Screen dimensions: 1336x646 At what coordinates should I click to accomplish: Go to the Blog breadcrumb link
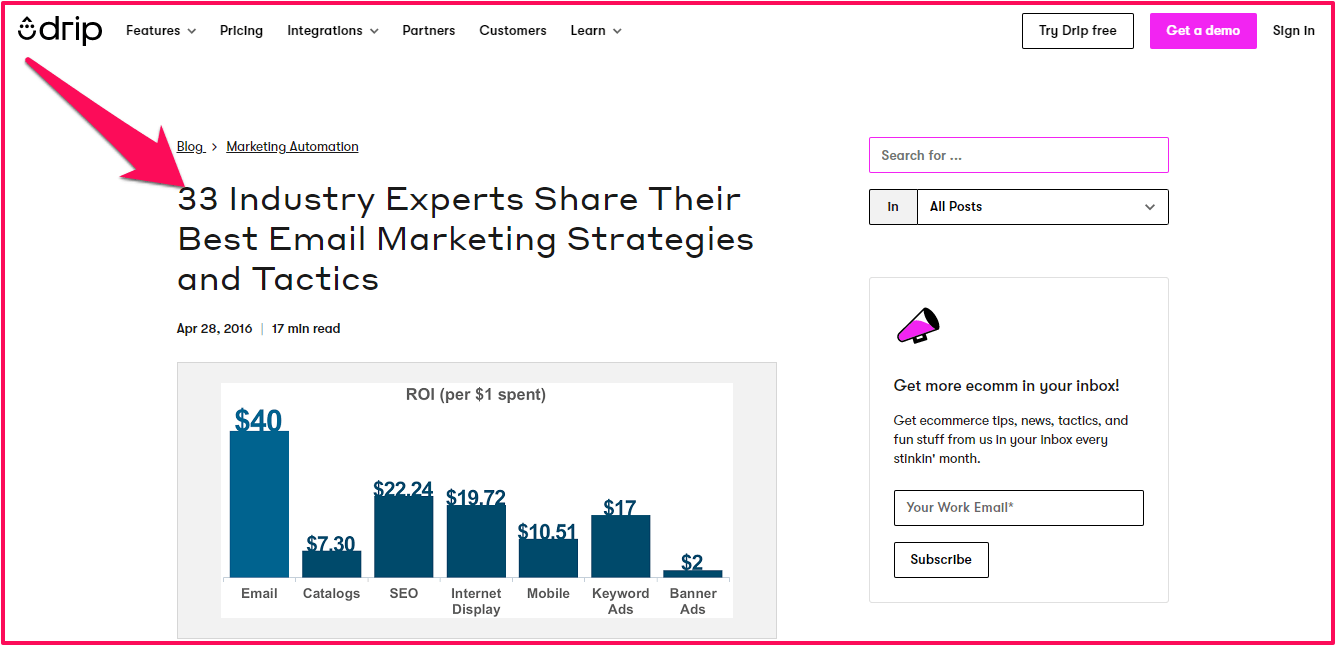click(190, 147)
